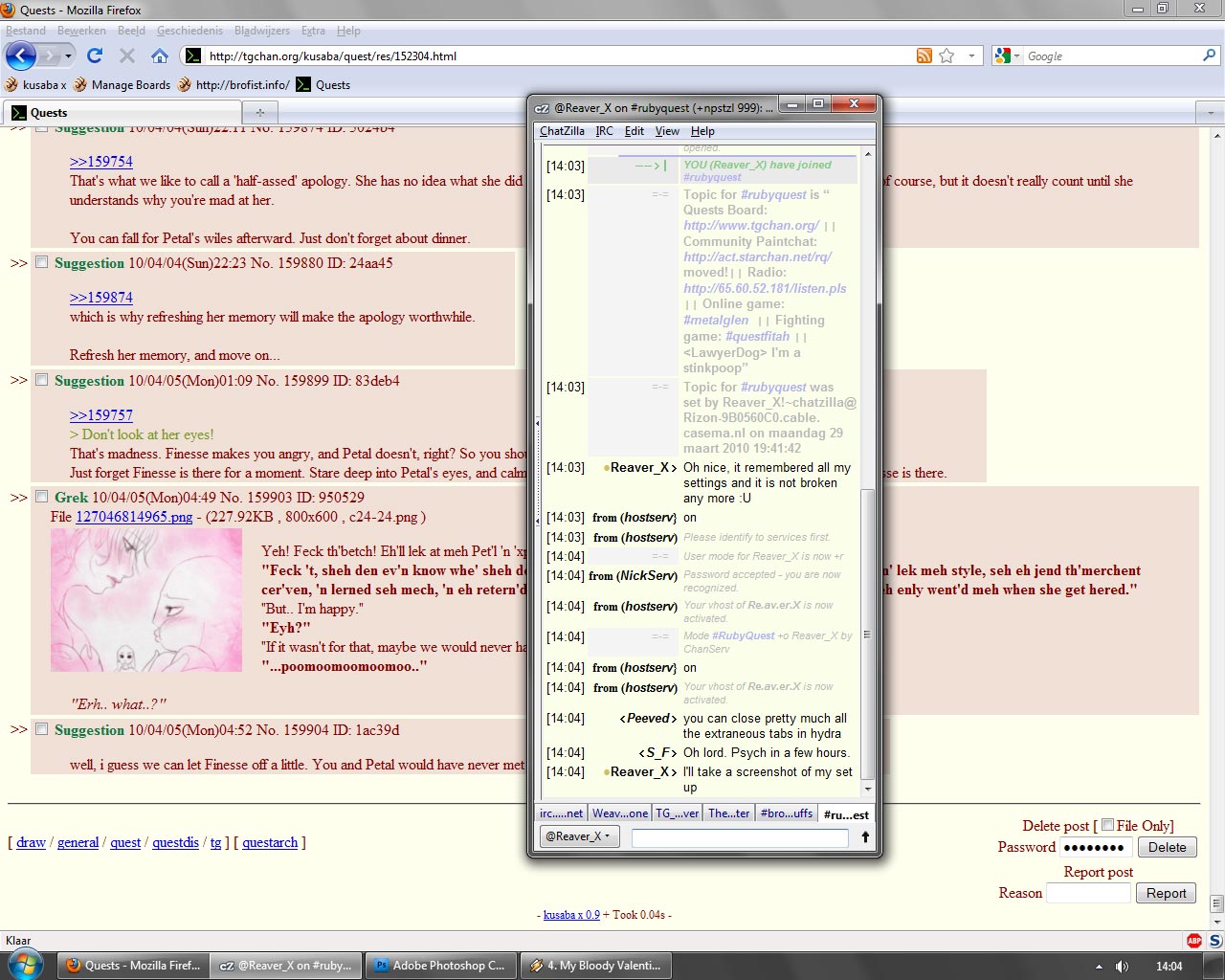Click the search magnifier icon
The image size is (1225, 980).
1209,56
